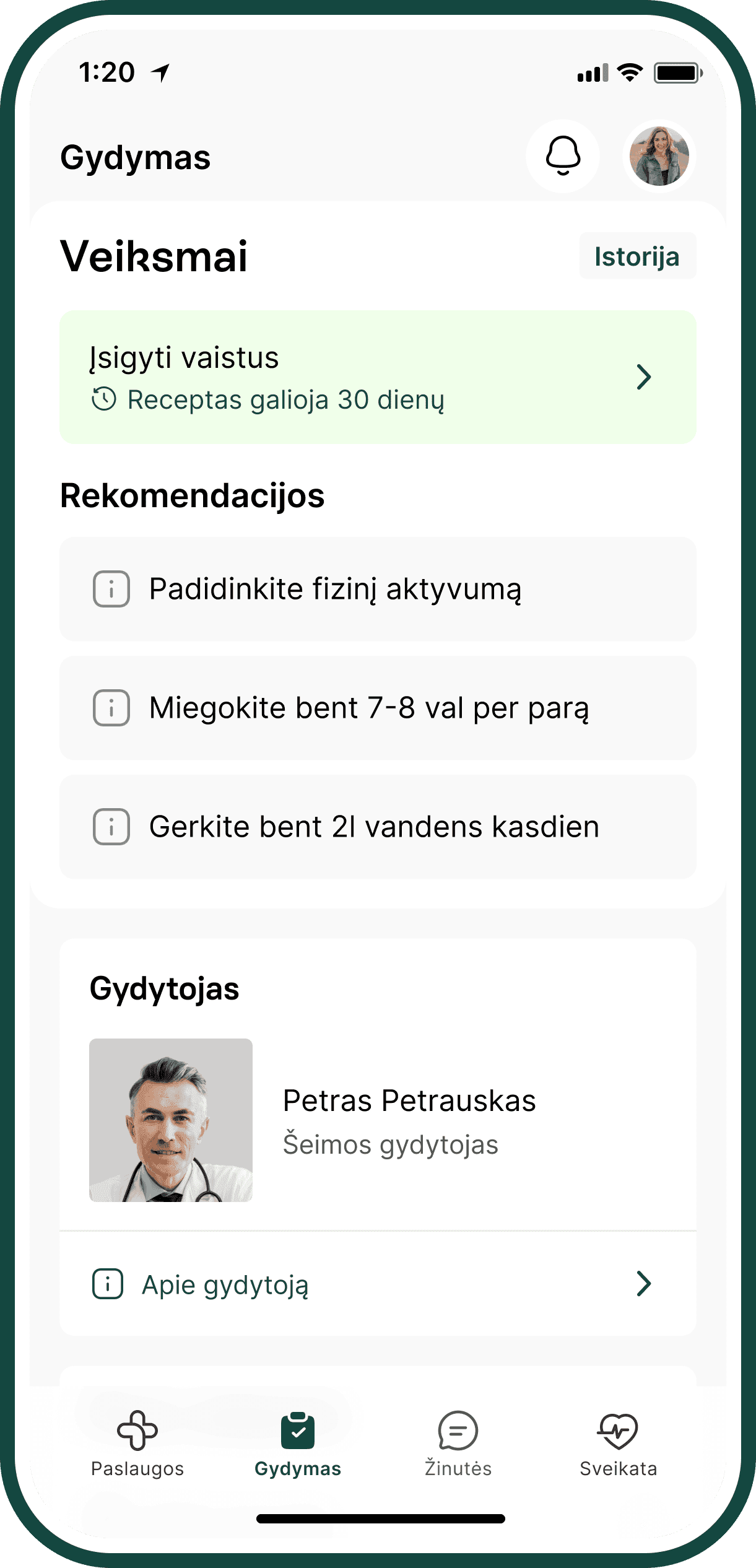Tap the Petras Petrauskas doctor name
This screenshot has height=1568, width=756.
409,1101
